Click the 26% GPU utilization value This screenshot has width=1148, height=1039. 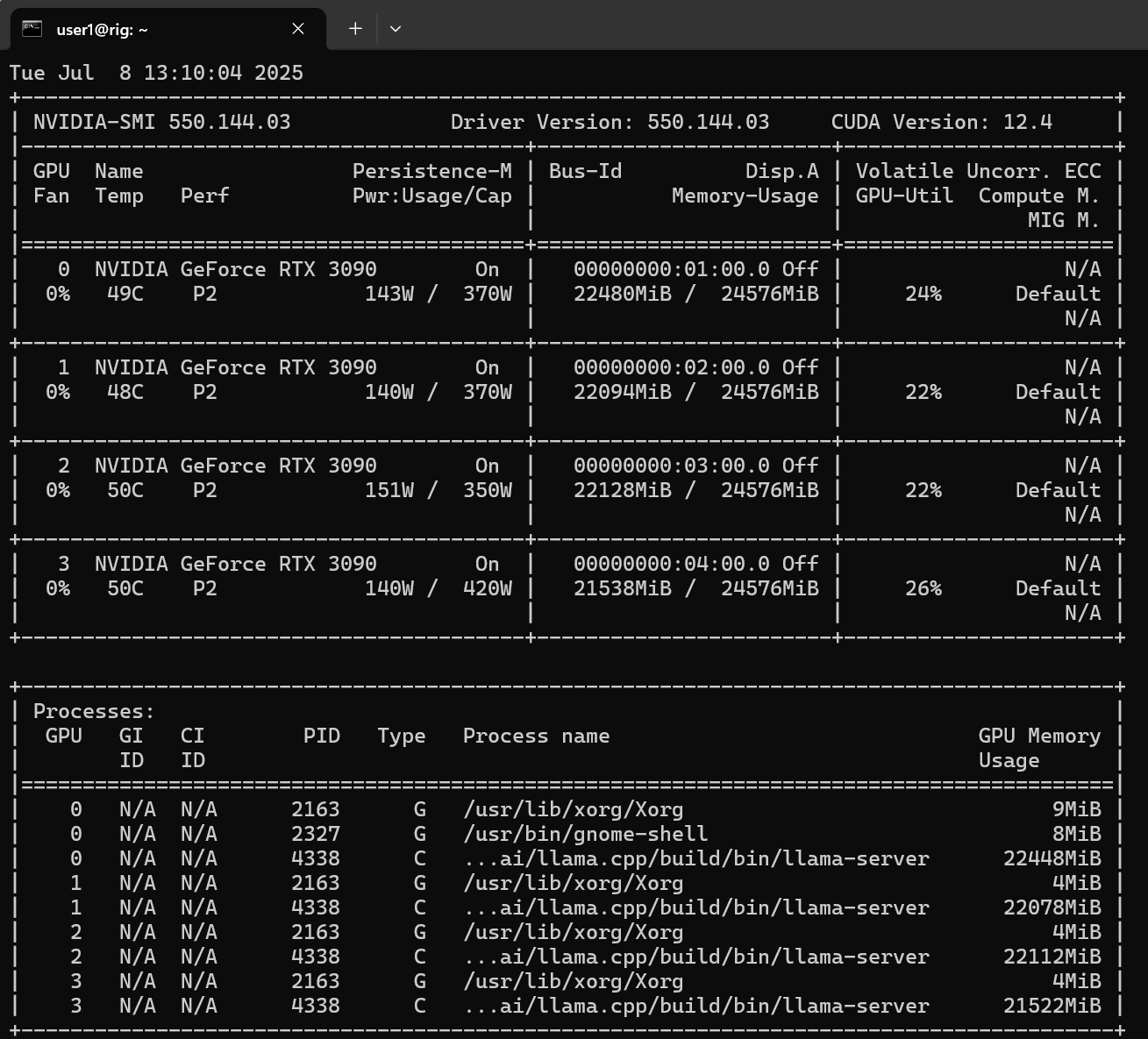[923, 589]
